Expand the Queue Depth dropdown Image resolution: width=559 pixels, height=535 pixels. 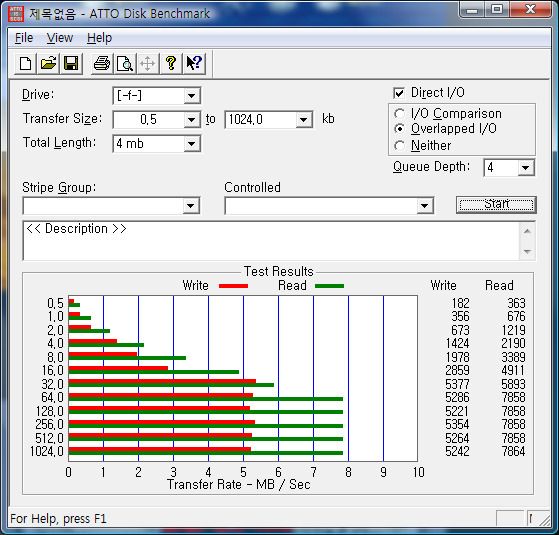[526, 168]
